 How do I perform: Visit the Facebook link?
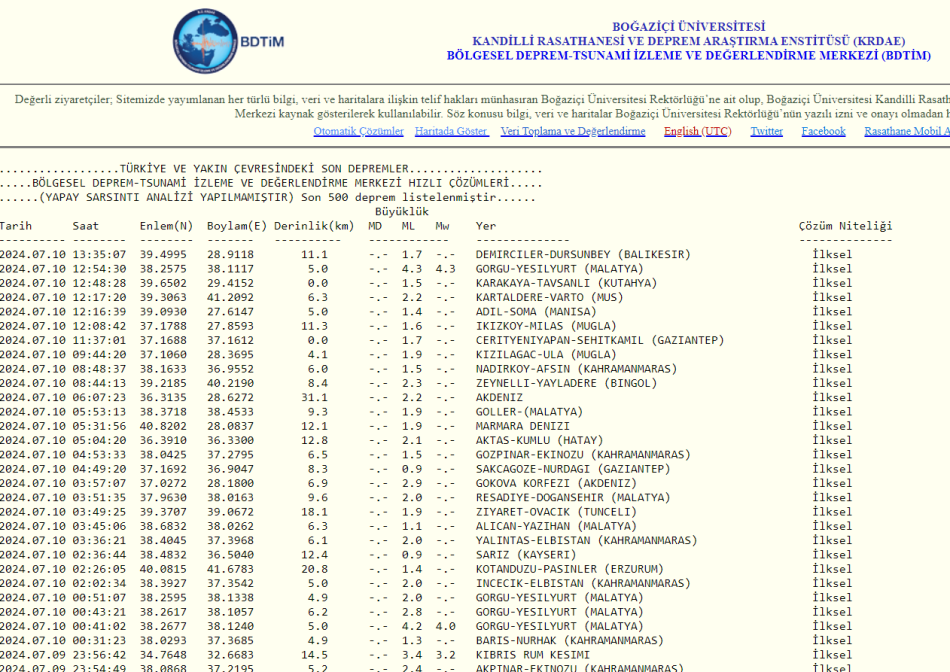tap(823, 132)
